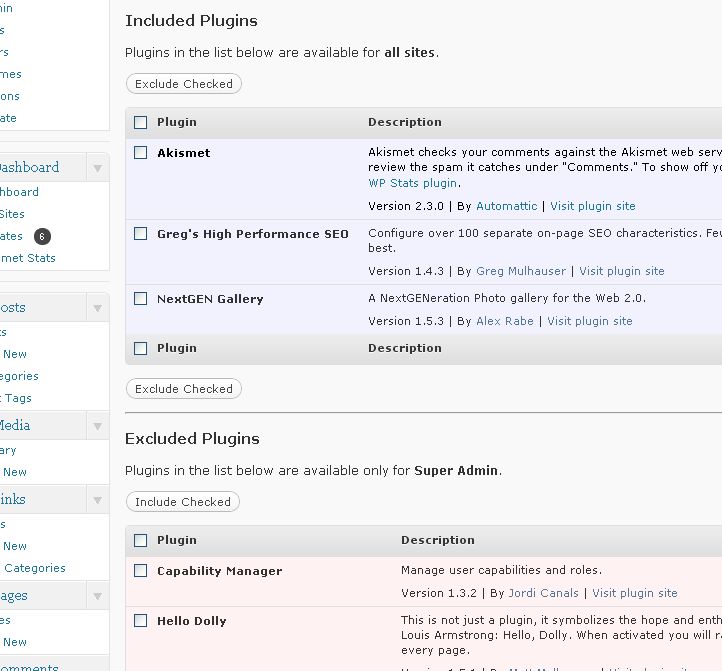Open Add New under Pages

(14, 642)
